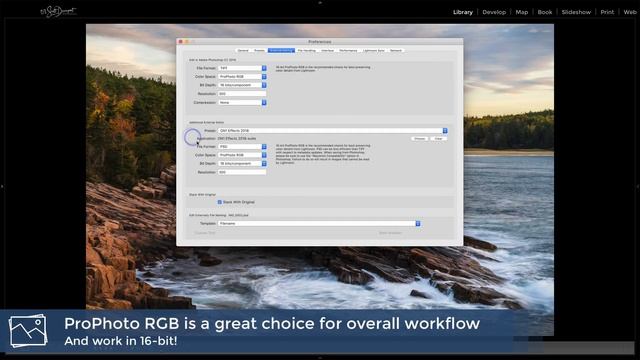Go to the File Handling tab
This screenshot has height=360, width=640.
307,51
